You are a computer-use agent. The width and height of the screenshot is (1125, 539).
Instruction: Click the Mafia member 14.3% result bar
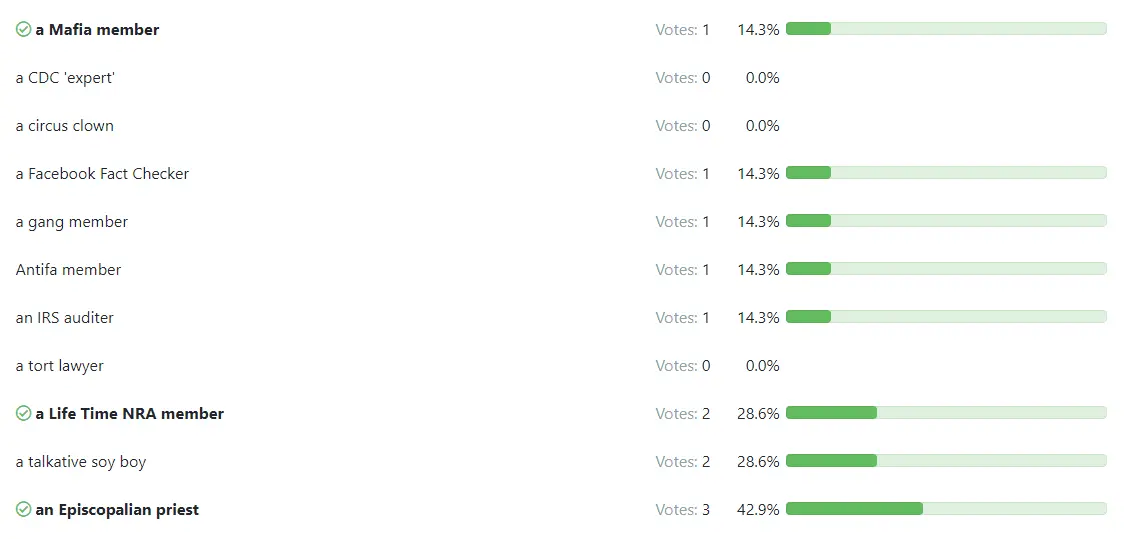tap(945, 29)
